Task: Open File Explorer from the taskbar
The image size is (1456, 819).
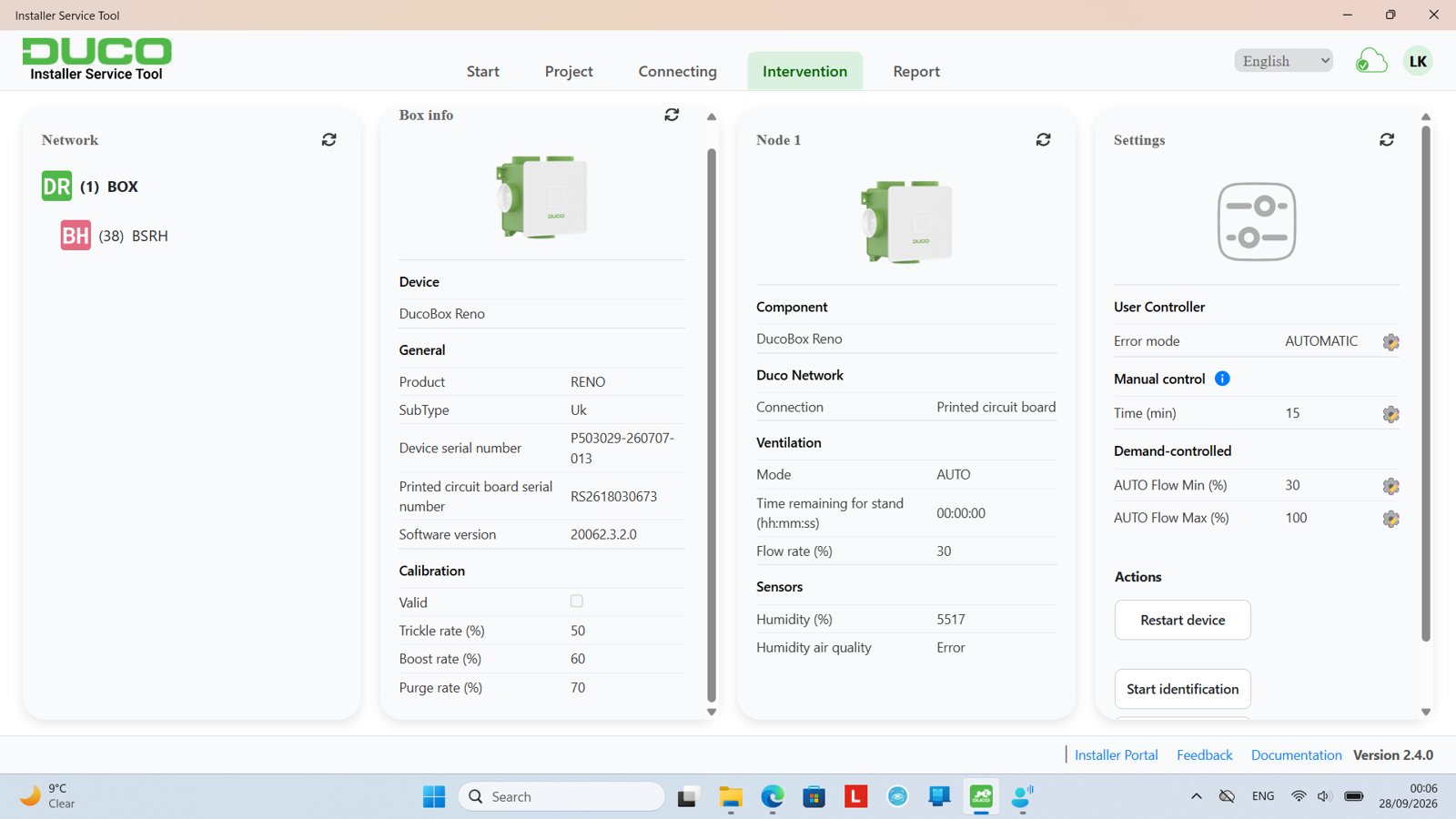Action: pos(731,797)
